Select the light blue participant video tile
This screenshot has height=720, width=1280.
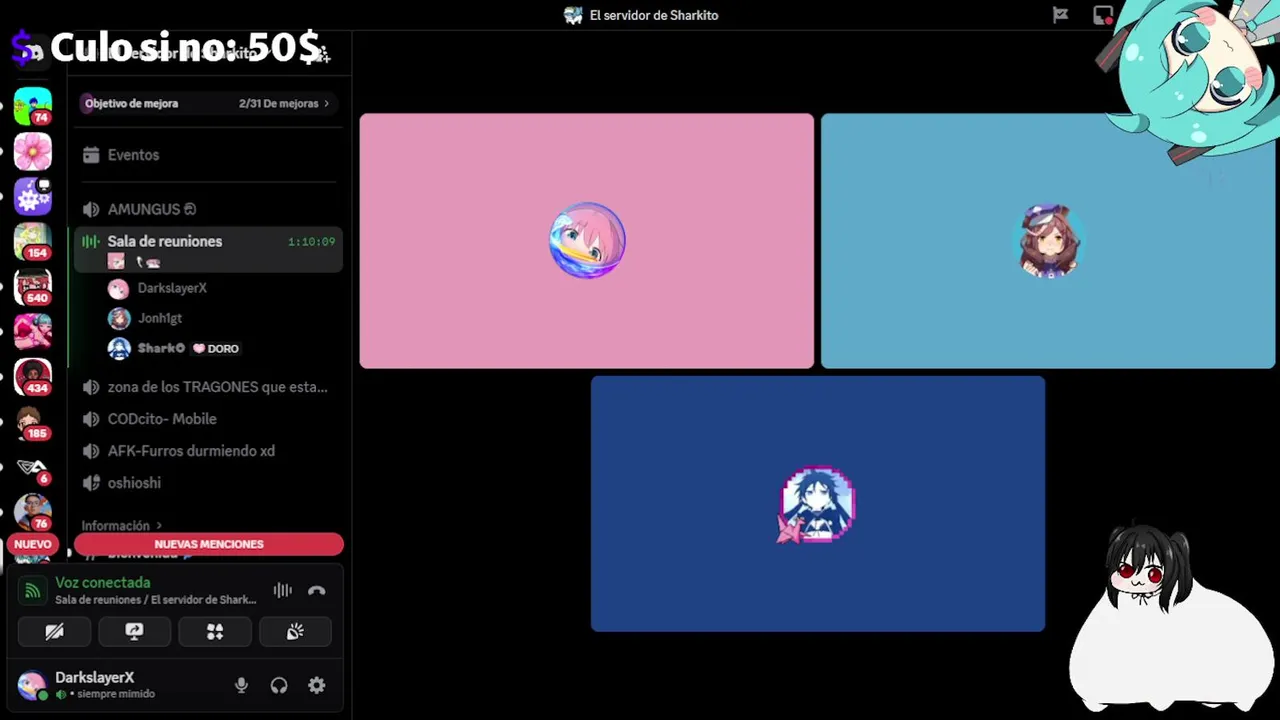tap(1048, 241)
